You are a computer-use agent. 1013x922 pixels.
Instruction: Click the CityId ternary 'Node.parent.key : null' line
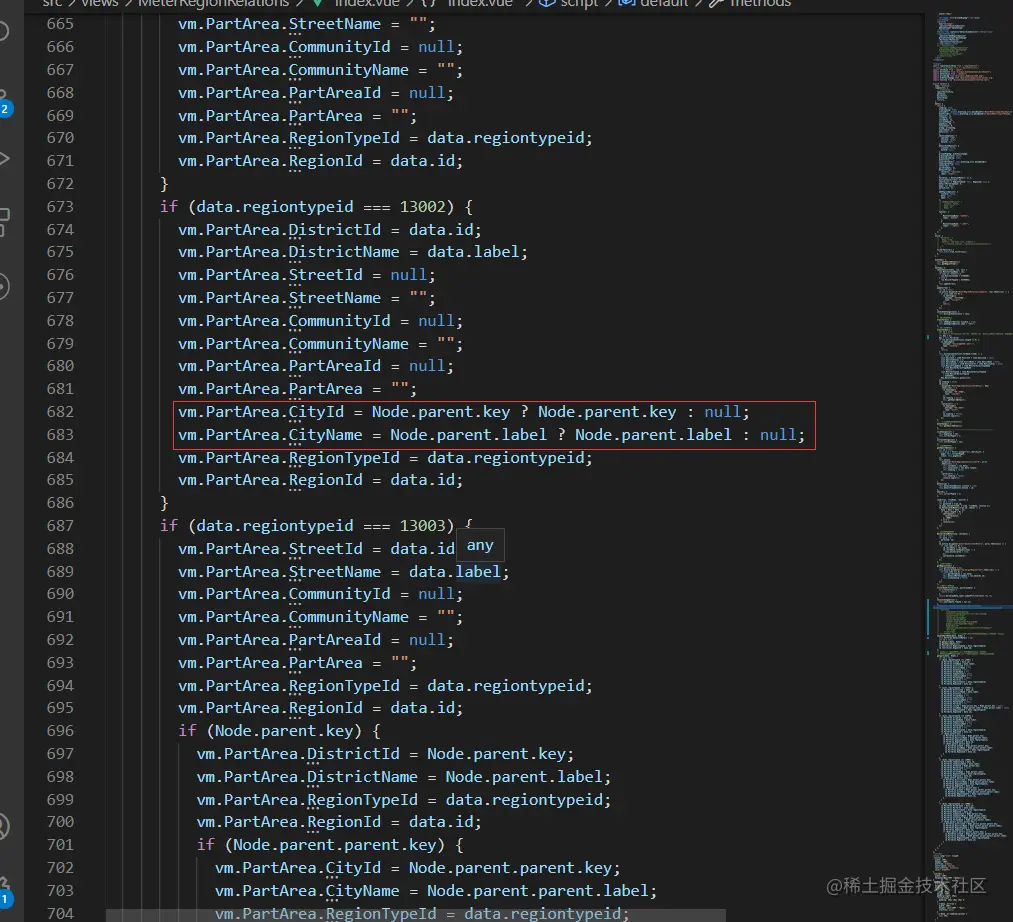tap(464, 412)
